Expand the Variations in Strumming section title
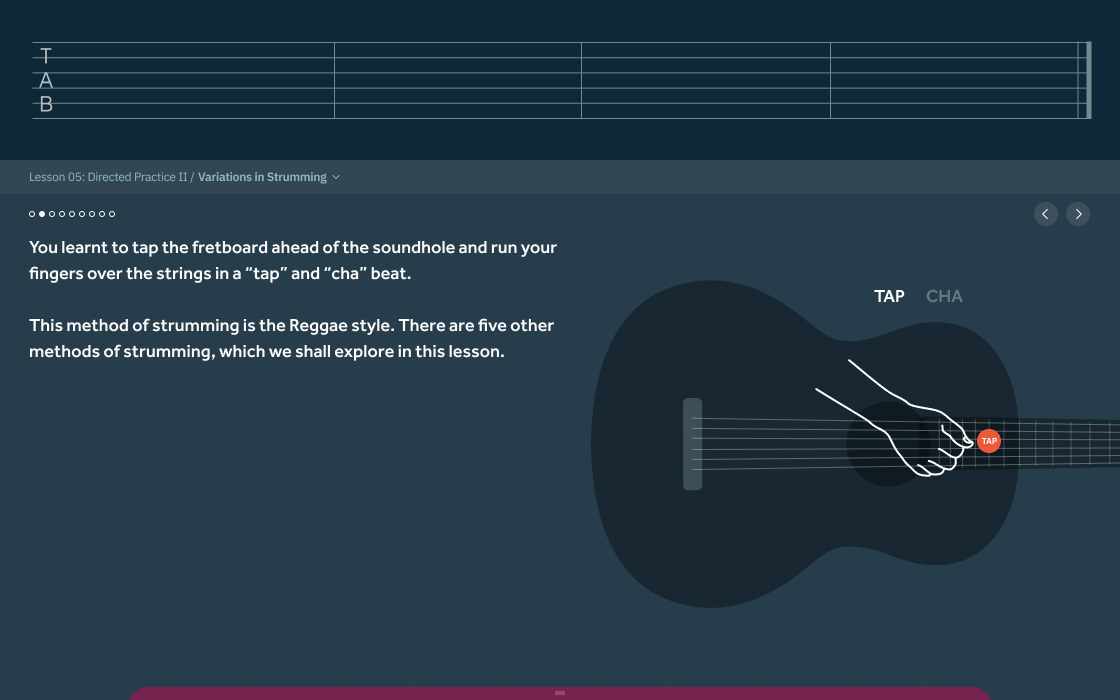Viewport: 1120px width, 700px height. (x=262, y=177)
